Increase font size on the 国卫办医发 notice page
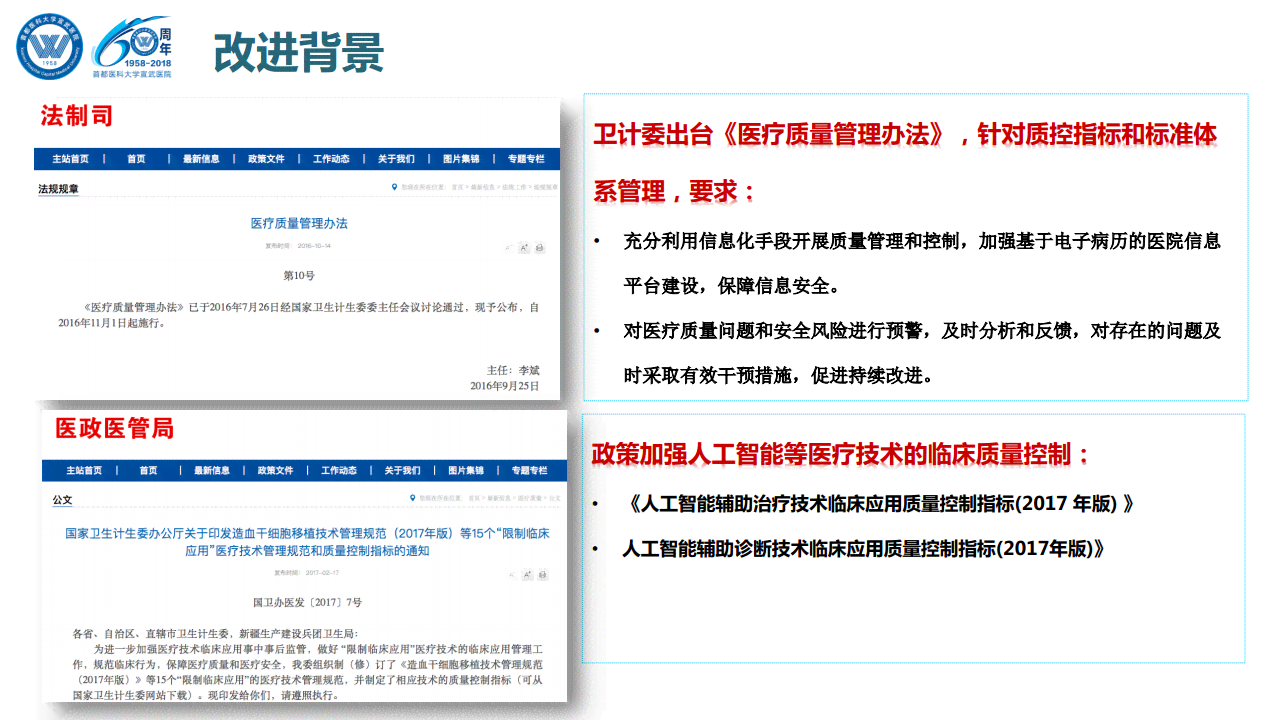The height and width of the screenshot is (720, 1280). tap(527, 575)
